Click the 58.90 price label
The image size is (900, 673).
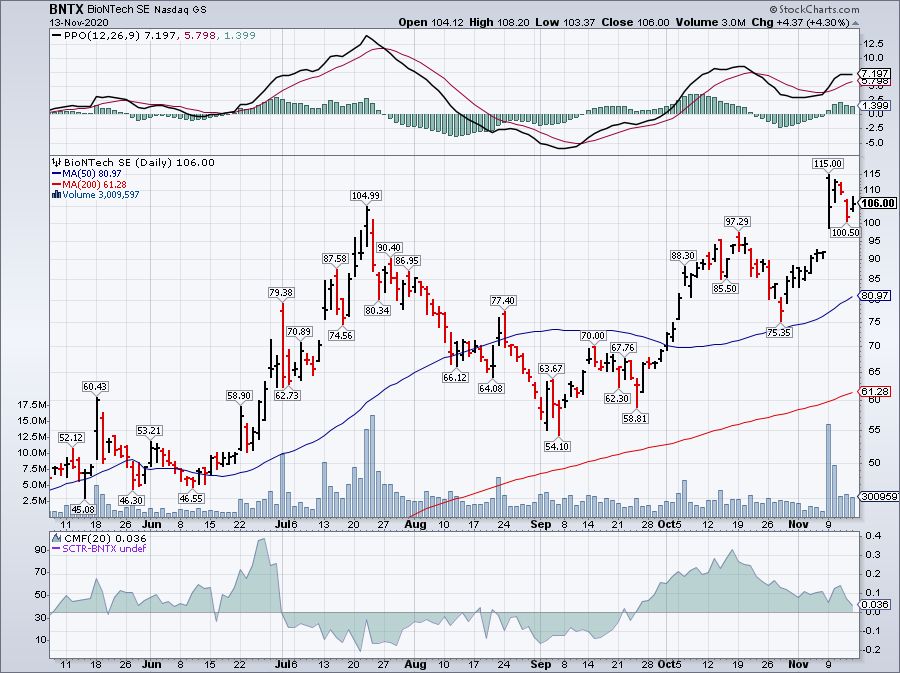pyautogui.click(x=239, y=396)
